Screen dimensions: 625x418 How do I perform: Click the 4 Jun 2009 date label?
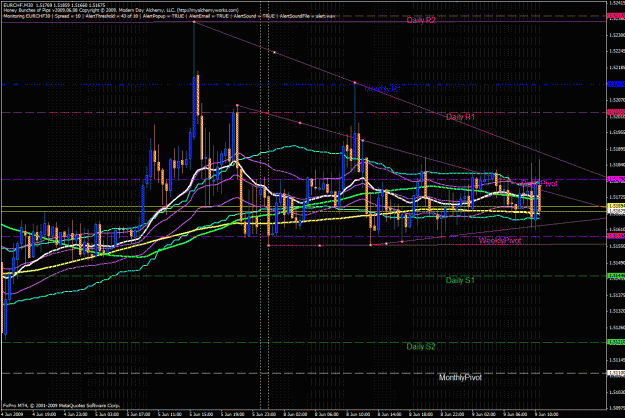tap(12, 414)
